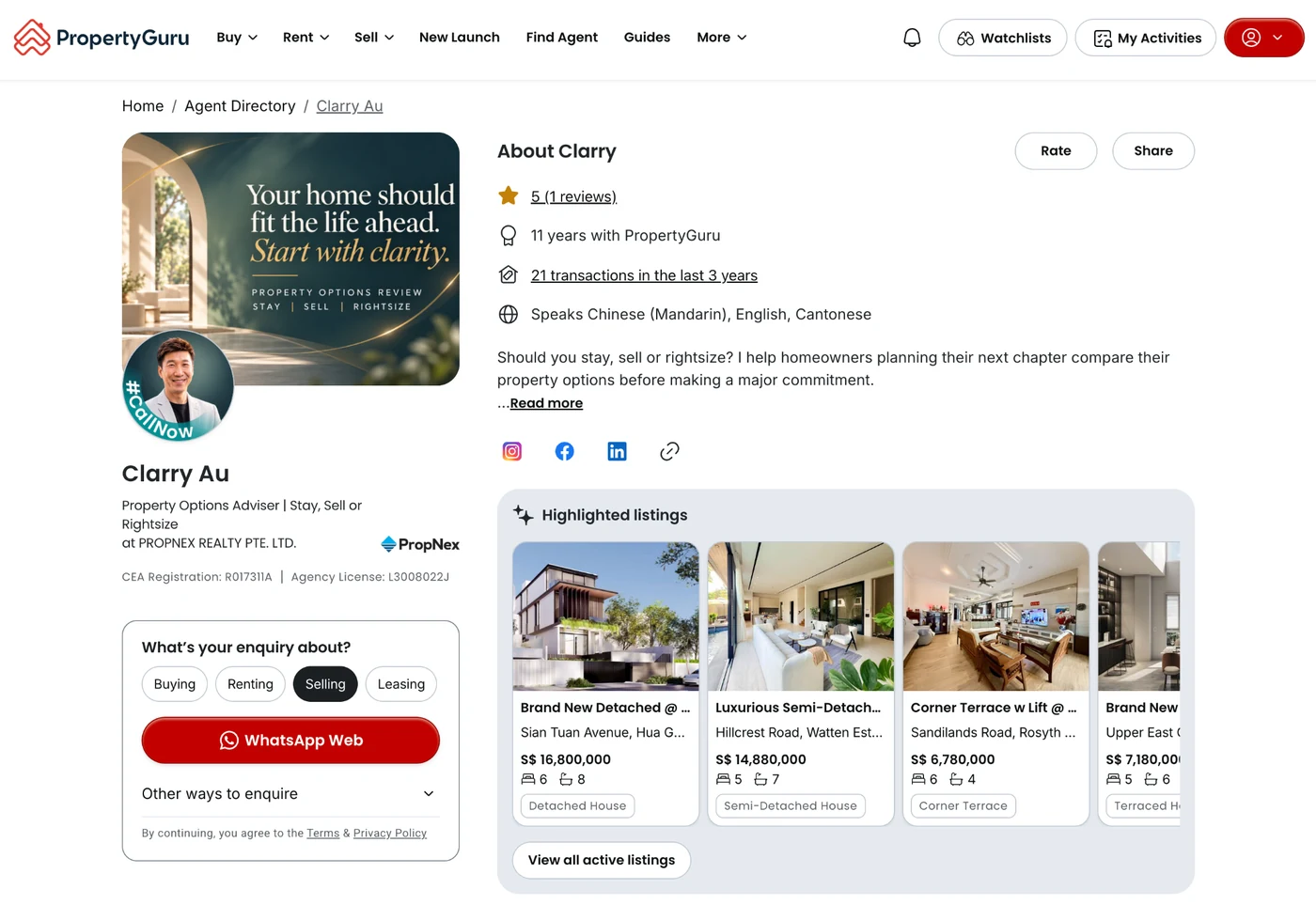This screenshot has height=905, width=1316.
Task: Open the Terms link
Action: (x=322, y=834)
